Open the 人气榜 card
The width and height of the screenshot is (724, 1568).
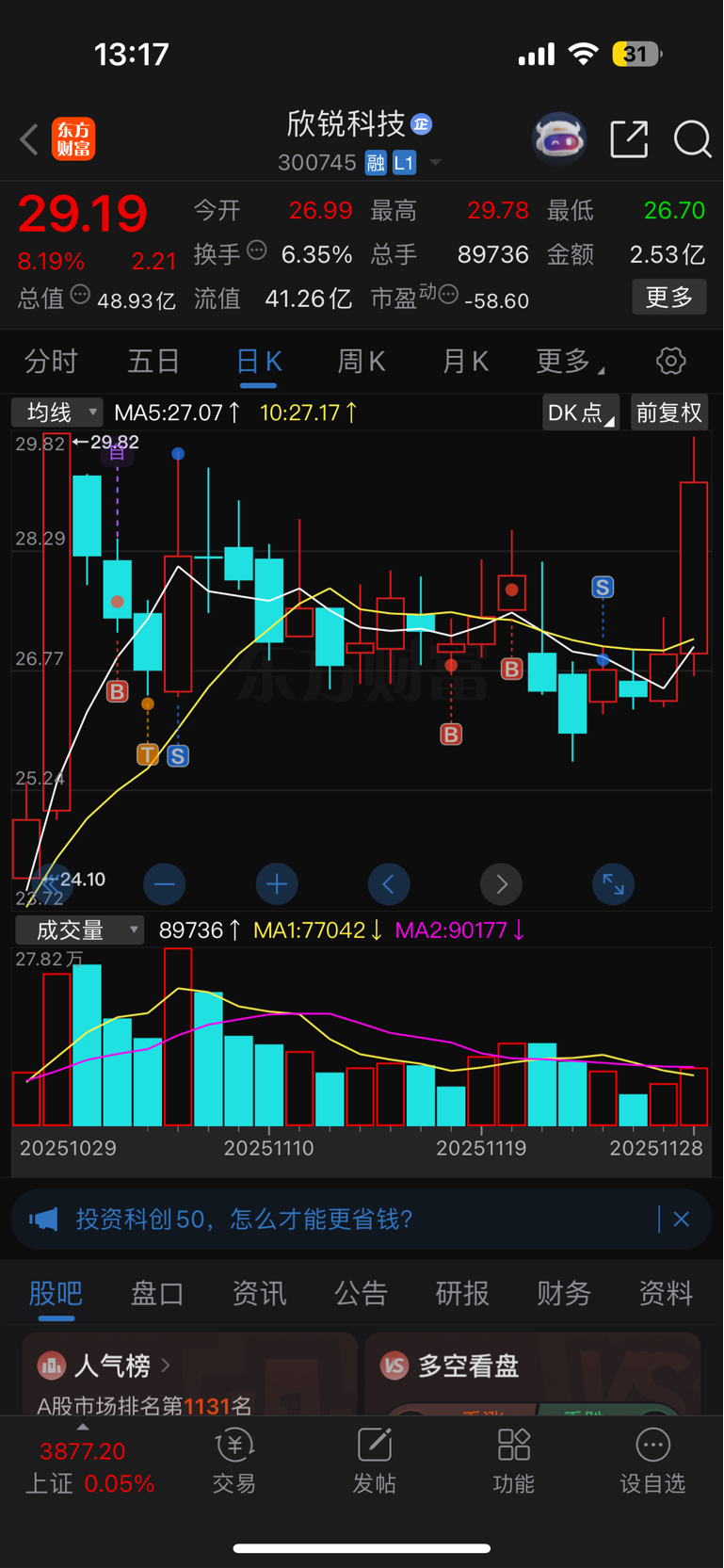point(189,1374)
